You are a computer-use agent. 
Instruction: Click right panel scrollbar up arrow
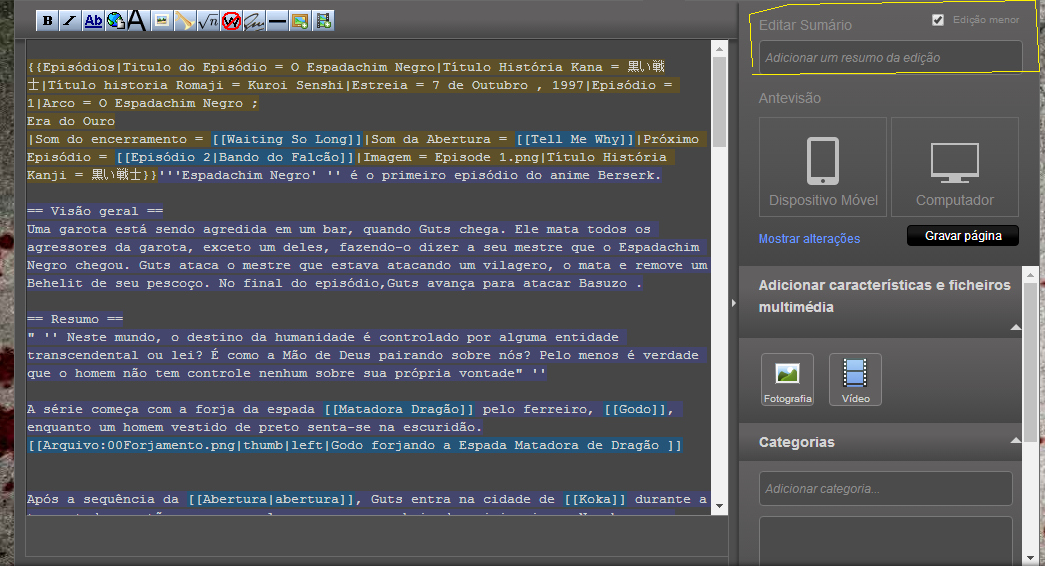pos(1030,274)
